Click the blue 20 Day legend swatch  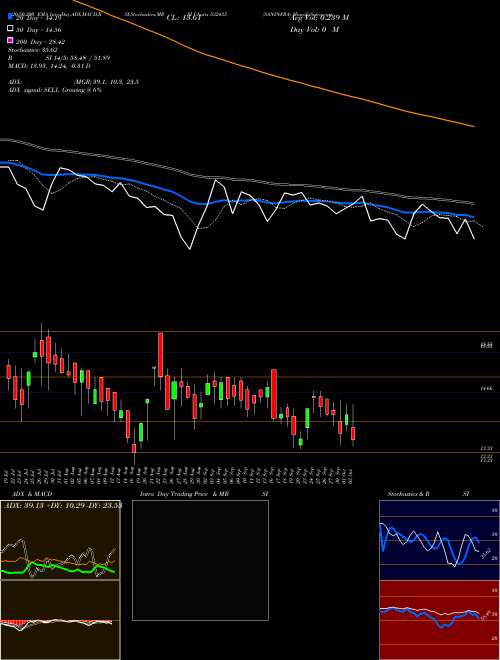pyautogui.click(x=10, y=17)
